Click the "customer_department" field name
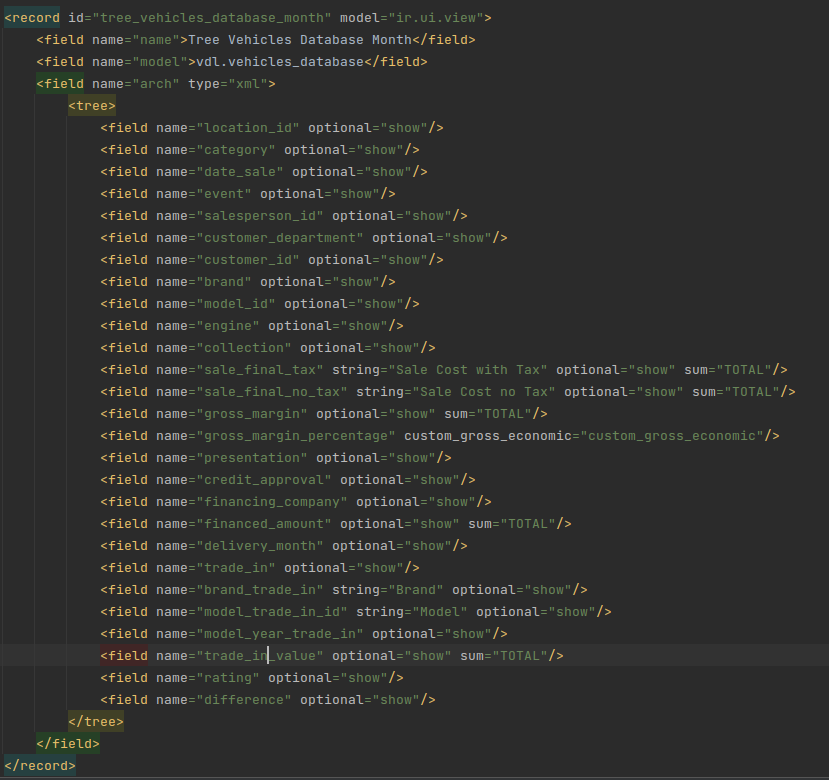Viewport: 829px width, 780px height. (x=280, y=238)
